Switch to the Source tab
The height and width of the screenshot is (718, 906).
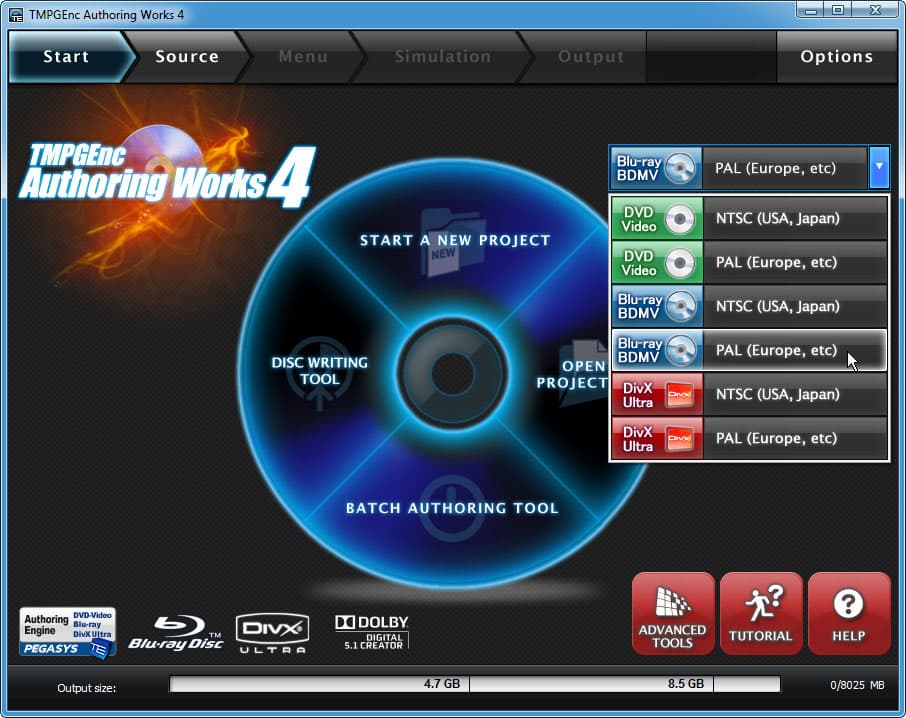tap(187, 57)
